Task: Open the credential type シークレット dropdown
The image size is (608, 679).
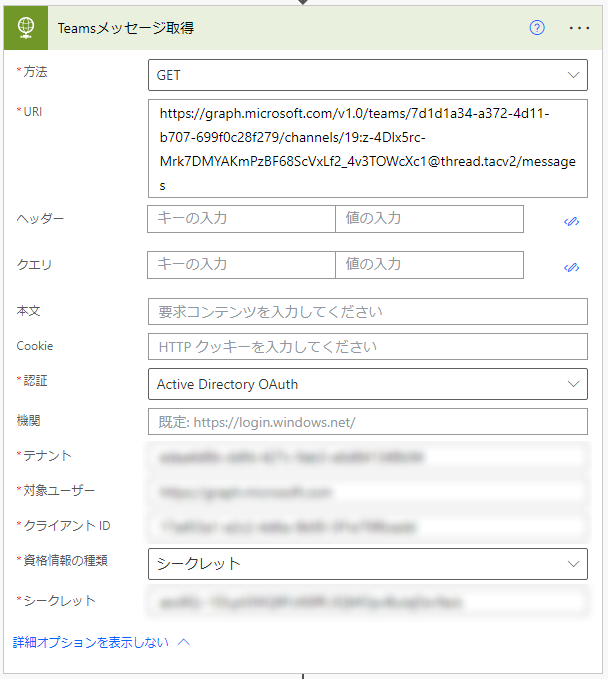Action: click(368, 564)
